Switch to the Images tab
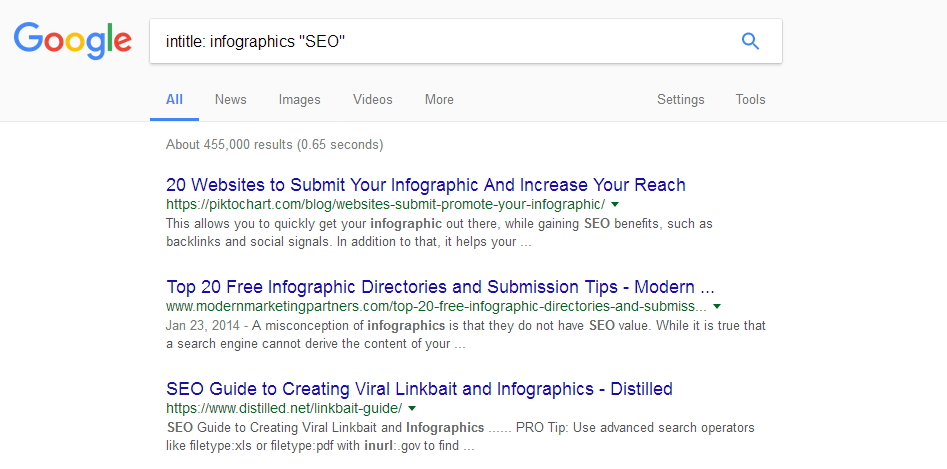Screen dimensions: 947x469 pyautogui.click(x=300, y=100)
